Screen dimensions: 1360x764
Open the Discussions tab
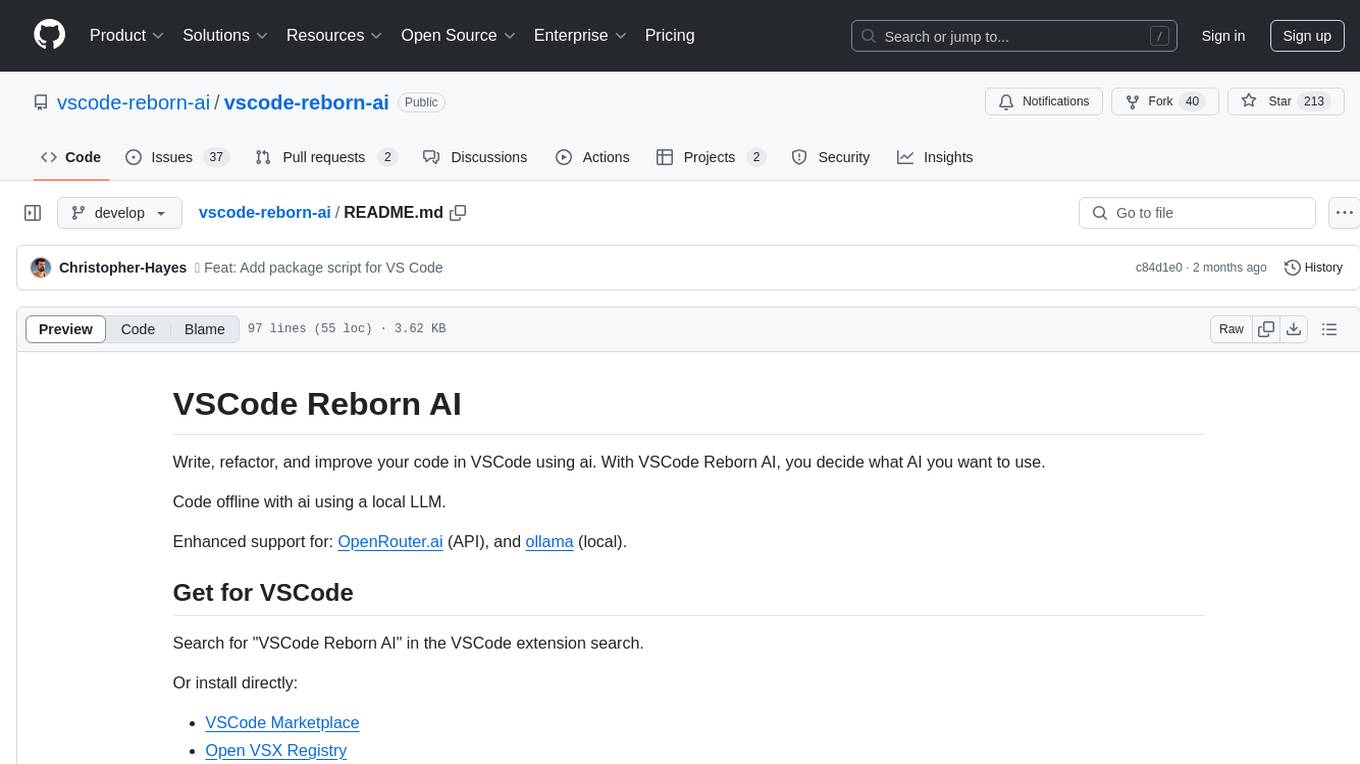click(475, 157)
